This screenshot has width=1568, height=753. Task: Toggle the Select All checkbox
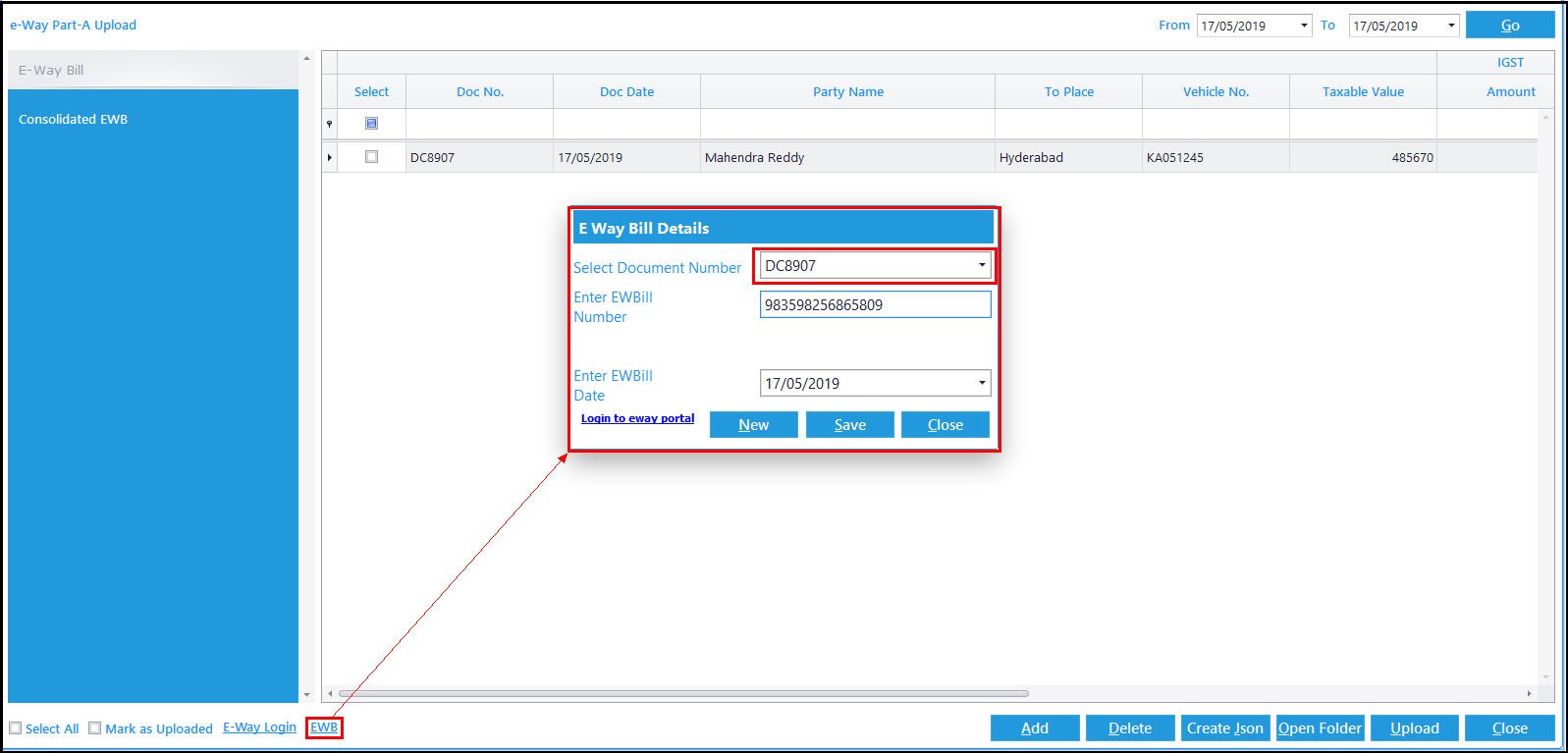(16, 727)
